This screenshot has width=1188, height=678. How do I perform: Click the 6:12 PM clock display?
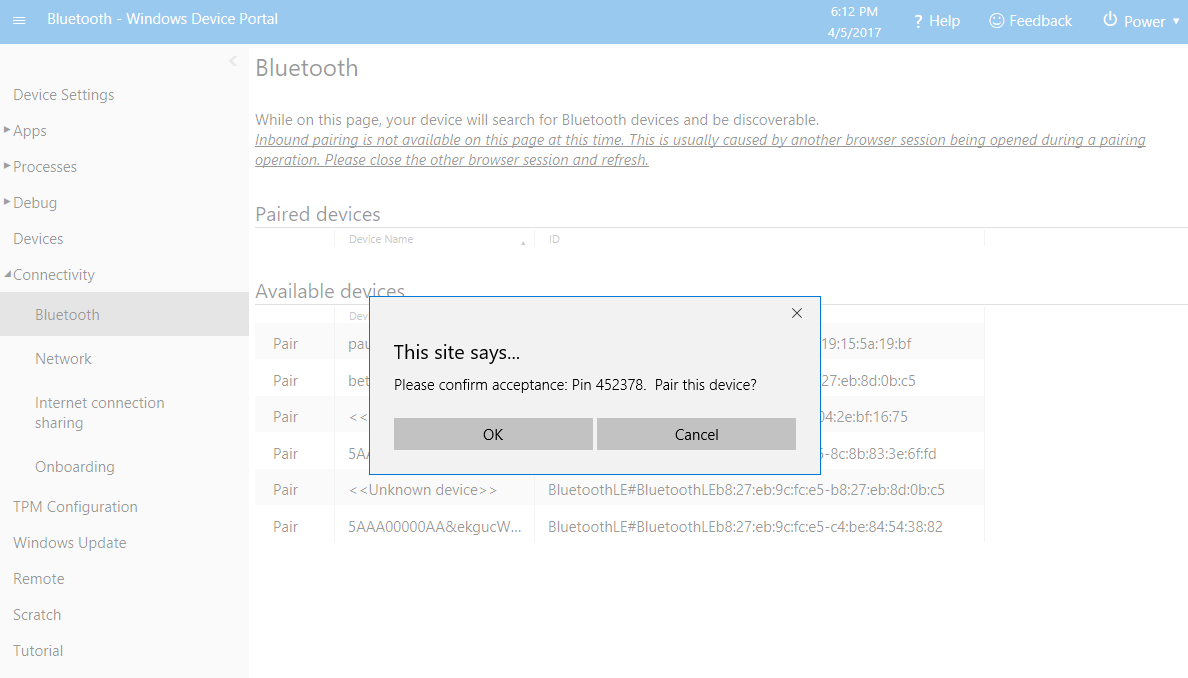click(854, 12)
